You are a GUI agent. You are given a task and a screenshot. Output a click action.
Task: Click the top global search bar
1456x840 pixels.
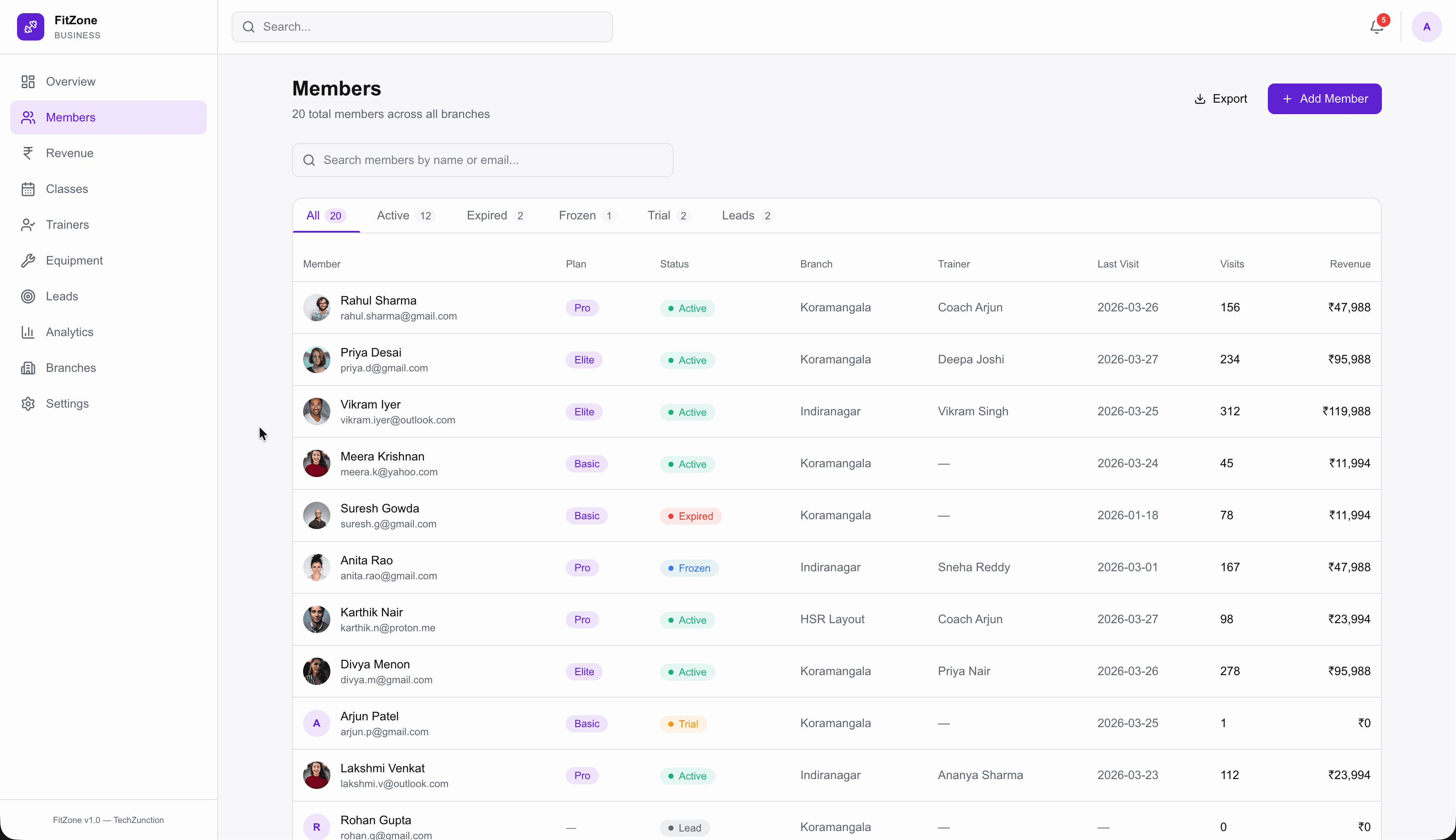pos(421,26)
